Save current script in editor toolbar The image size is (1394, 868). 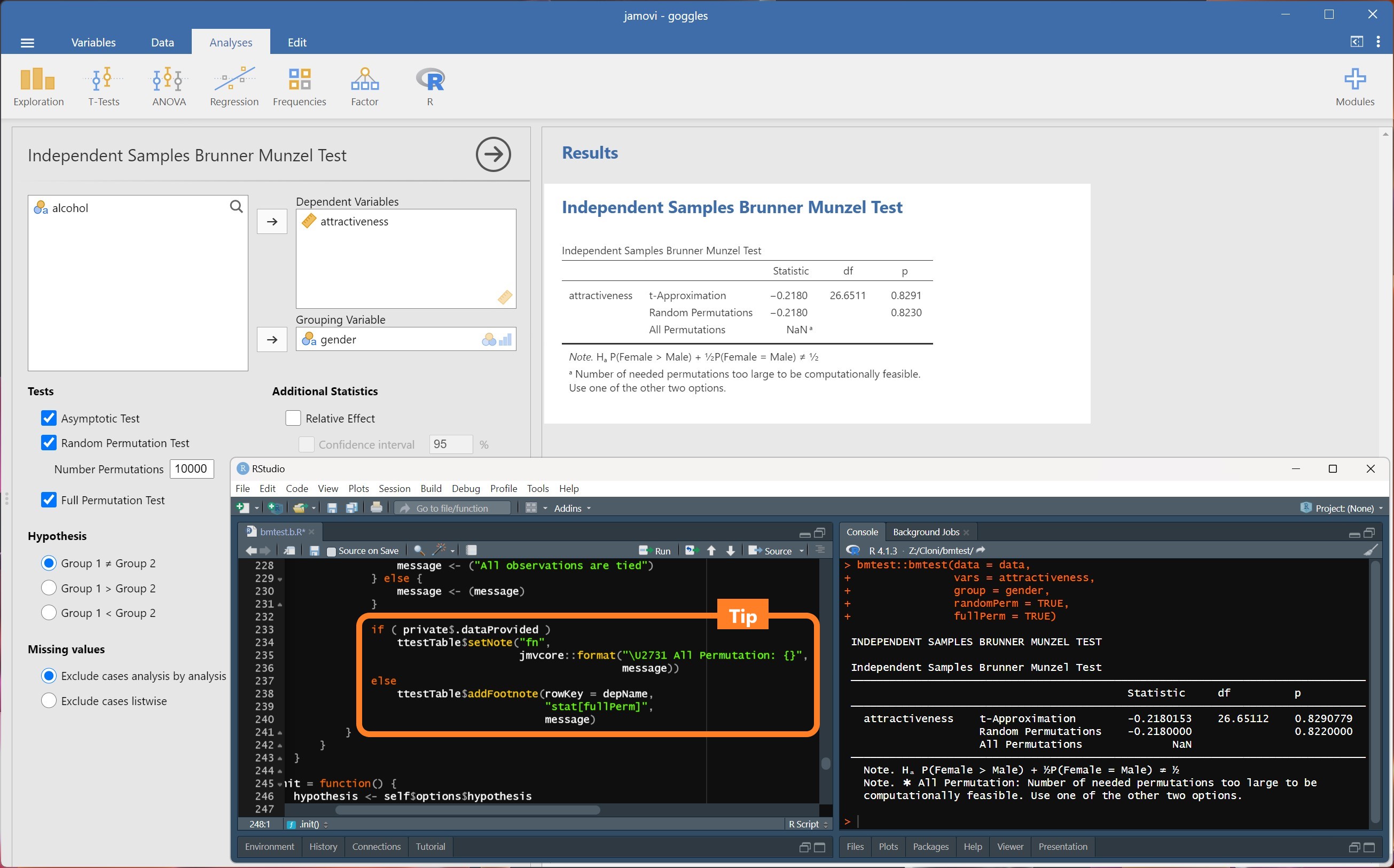click(x=314, y=551)
